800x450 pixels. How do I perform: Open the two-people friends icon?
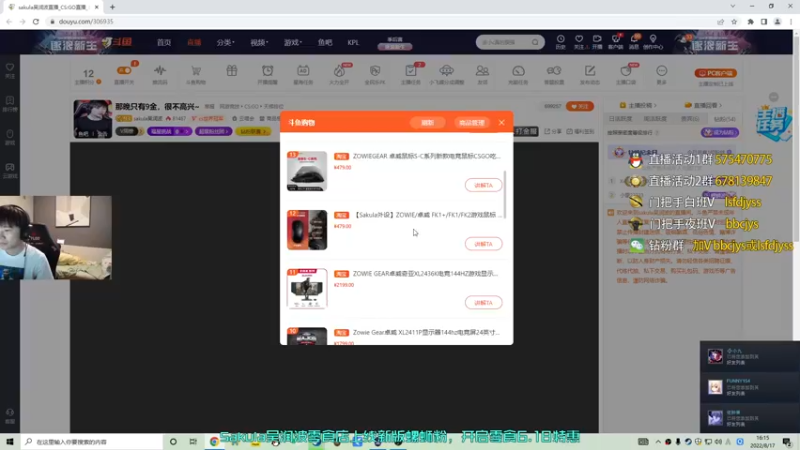[x=482, y=71]
